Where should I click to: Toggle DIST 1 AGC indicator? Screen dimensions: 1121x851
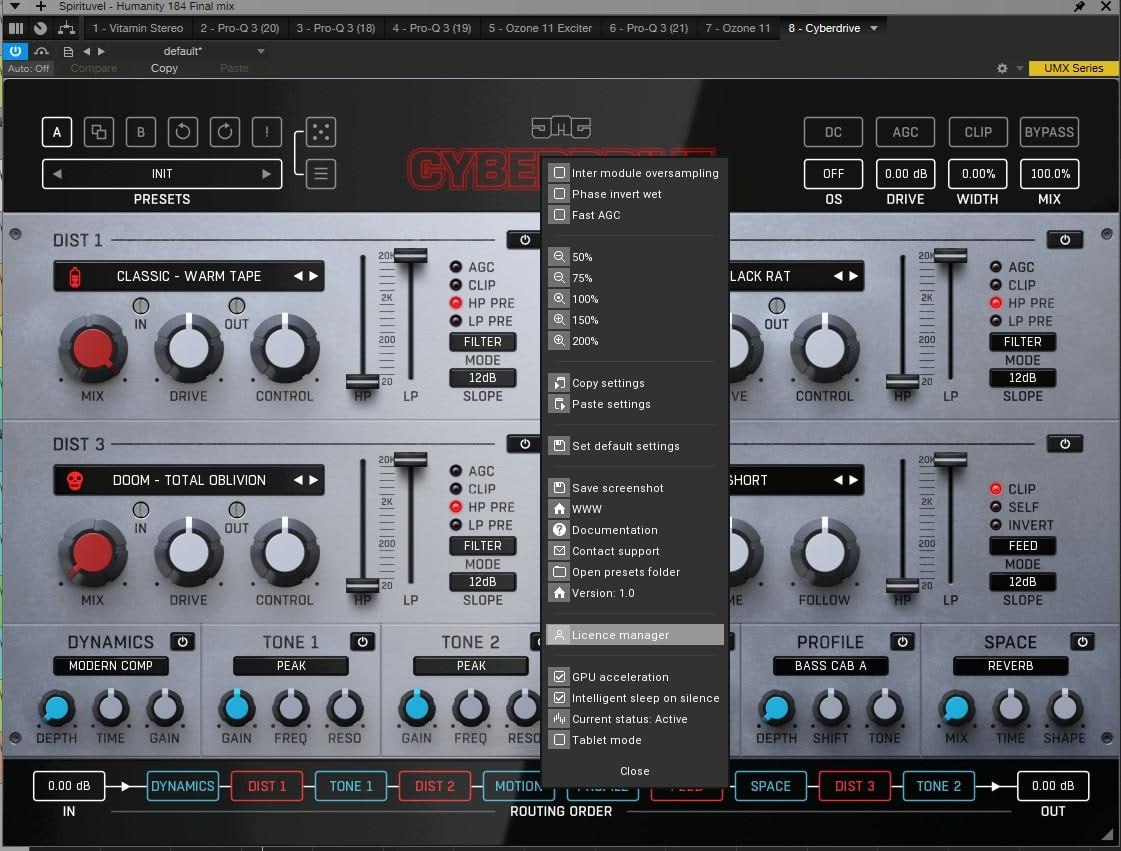(455, 267)
